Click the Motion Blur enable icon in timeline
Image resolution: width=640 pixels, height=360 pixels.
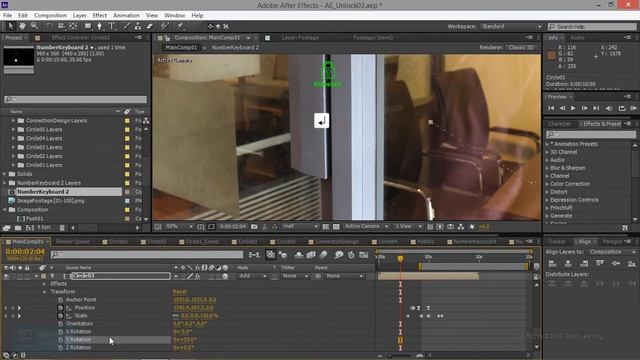(x=323, y=255)
